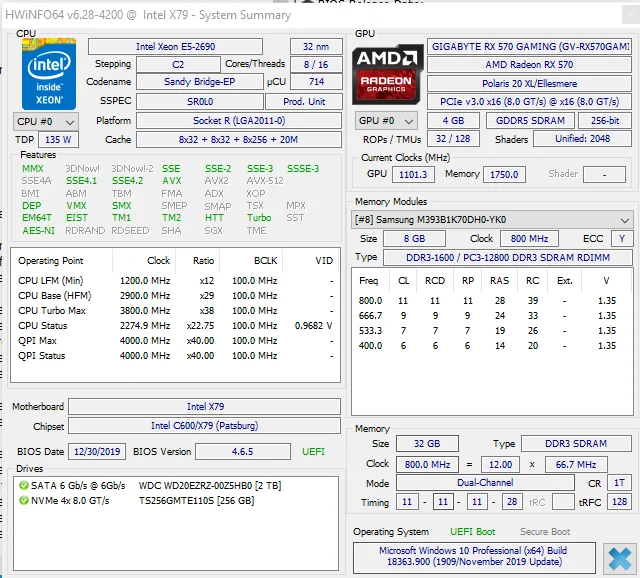Click the module clock 800 MHz field
This screenshot has width=640, height=578.
[x=529, y=238]
